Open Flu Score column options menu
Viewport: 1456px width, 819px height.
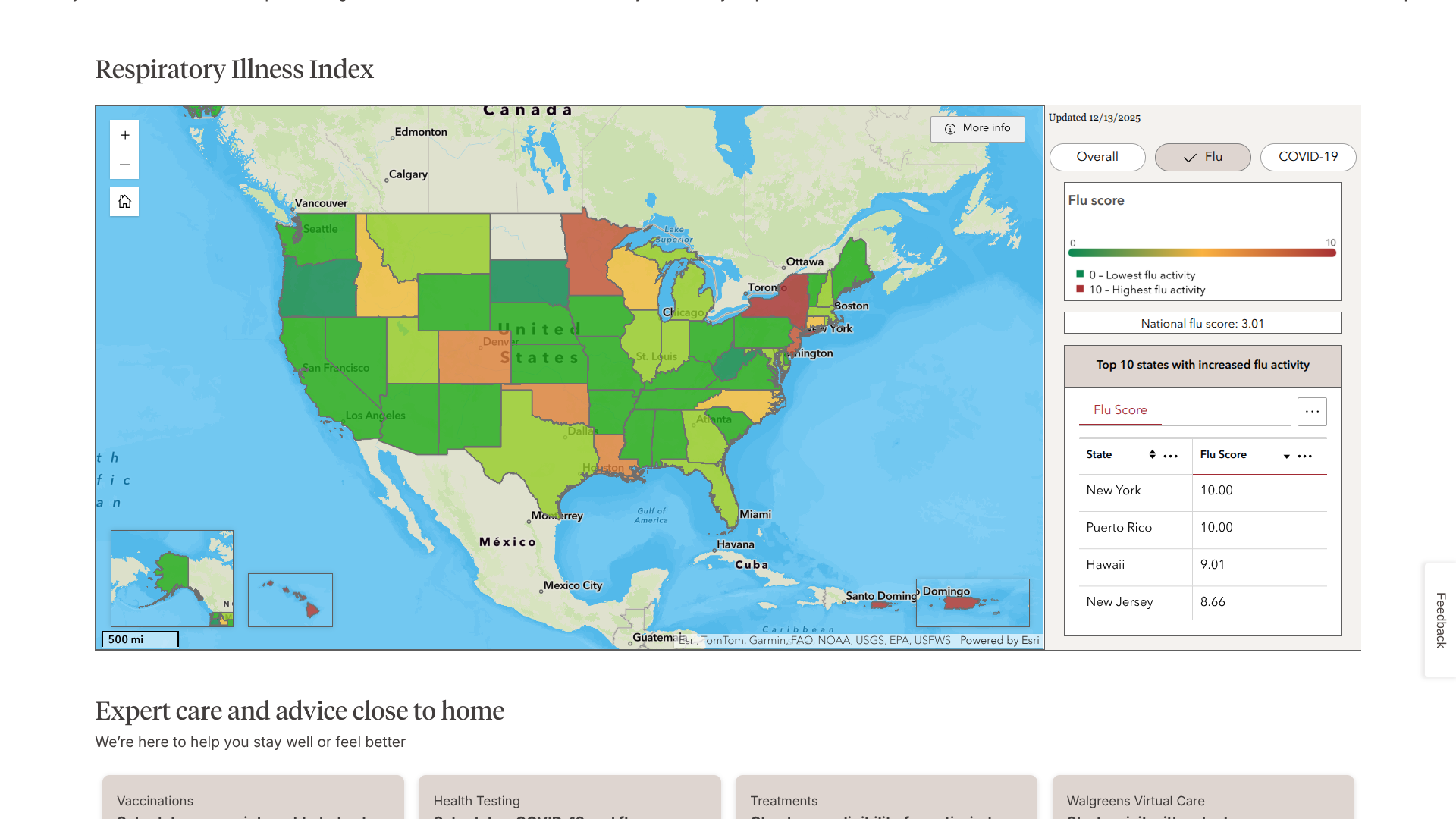click(1305, 456)
